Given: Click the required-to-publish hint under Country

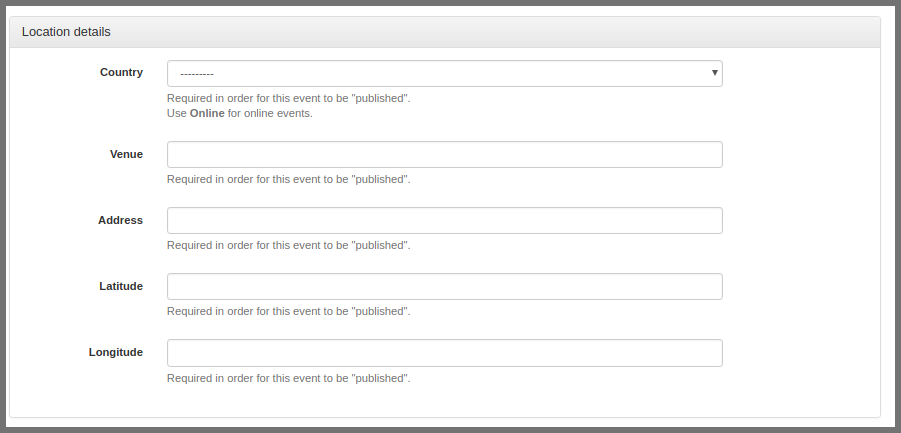Looking at the screenshot, I should (x=288, y=98).
